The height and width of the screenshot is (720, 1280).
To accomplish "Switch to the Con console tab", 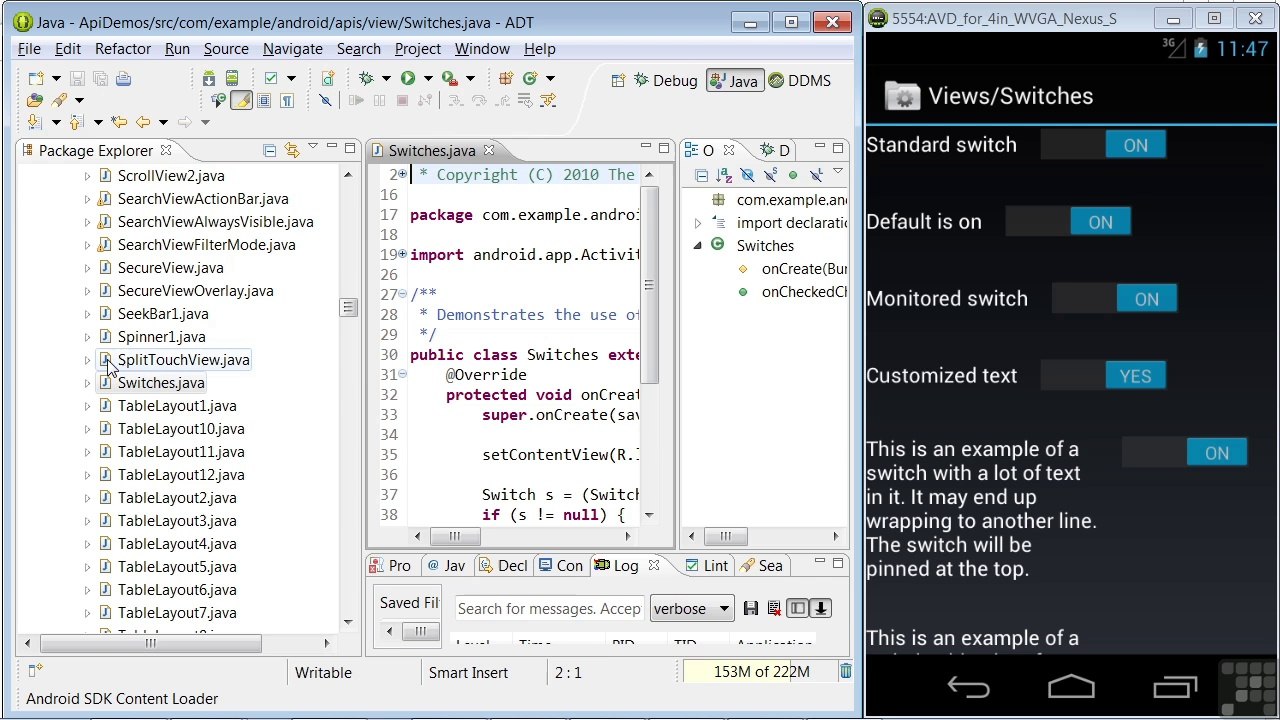I will tap(561, 566).
